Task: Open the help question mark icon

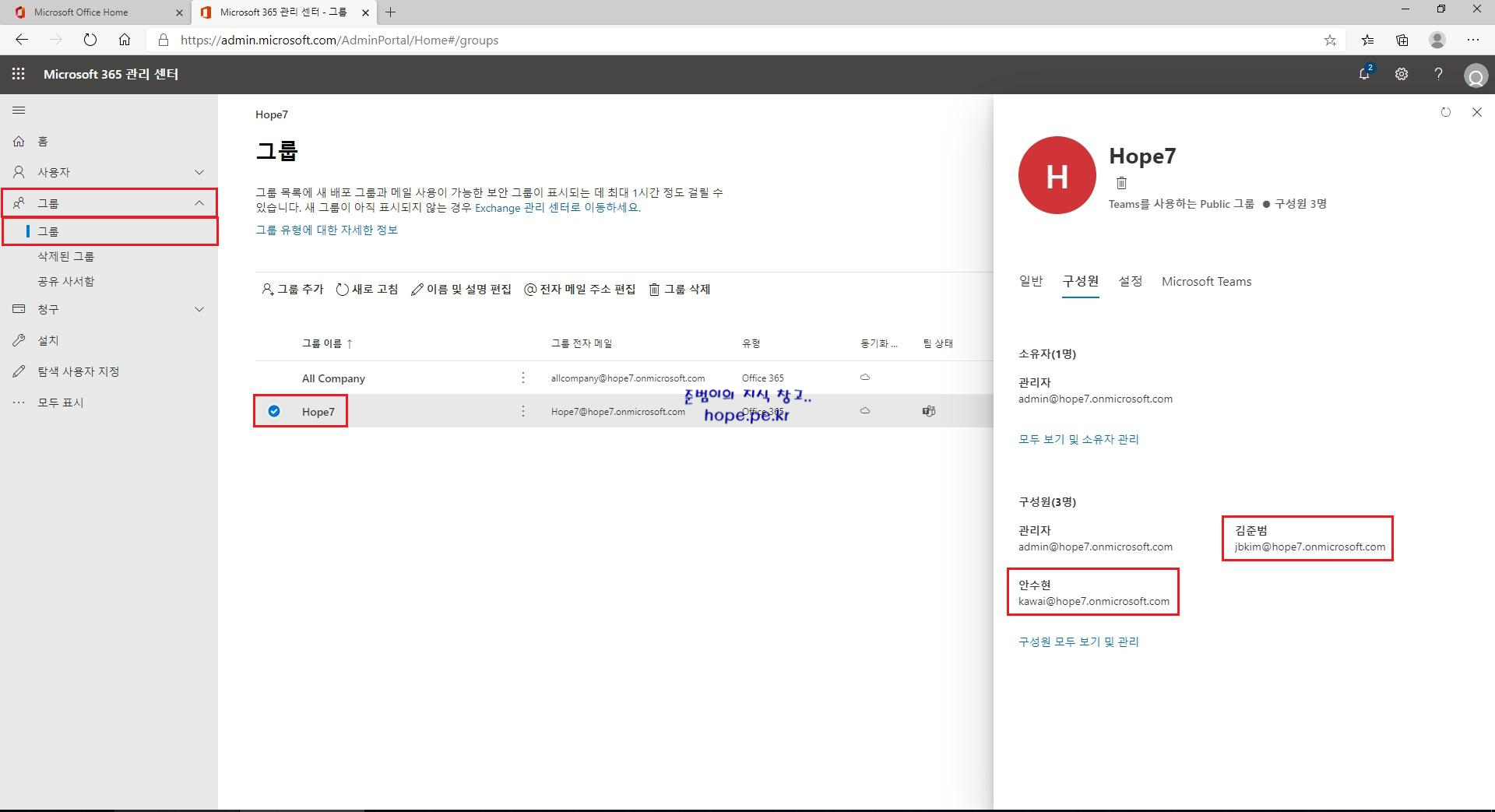Action: pyautogui.click(x=1438, y=74)
